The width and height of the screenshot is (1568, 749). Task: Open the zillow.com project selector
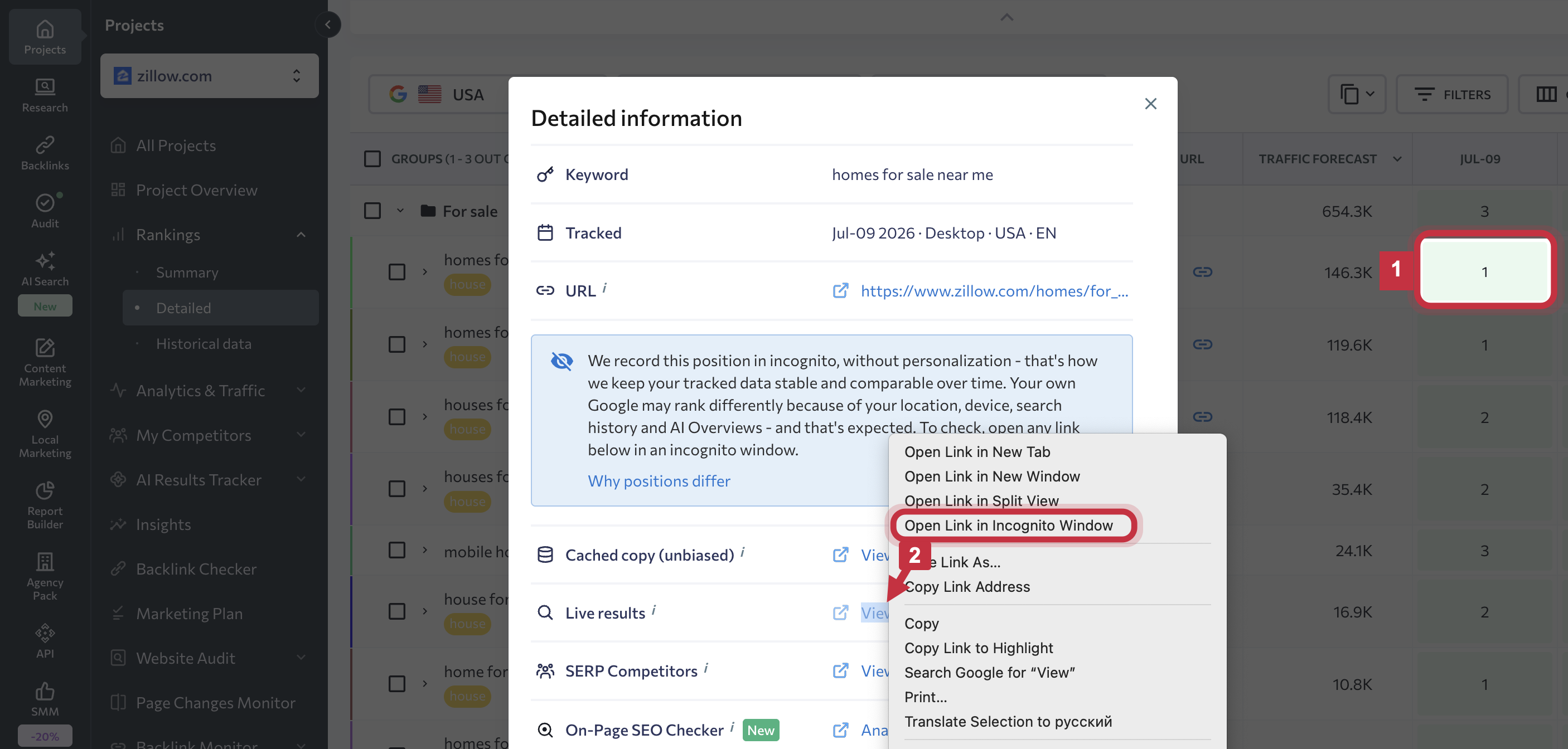pyautogui.click(x=210, y=75)
